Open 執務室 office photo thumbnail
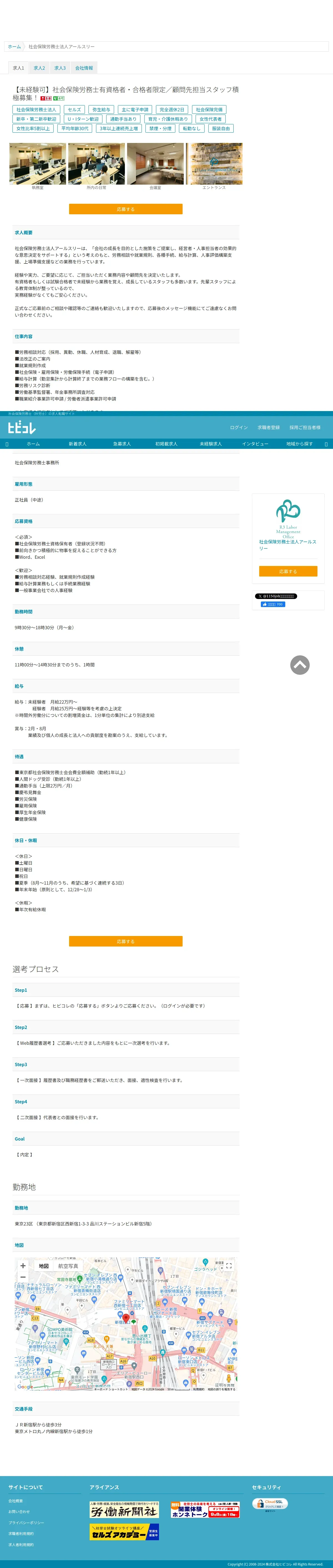Viewport: 333px width, 1568px height. click(38, 164)
